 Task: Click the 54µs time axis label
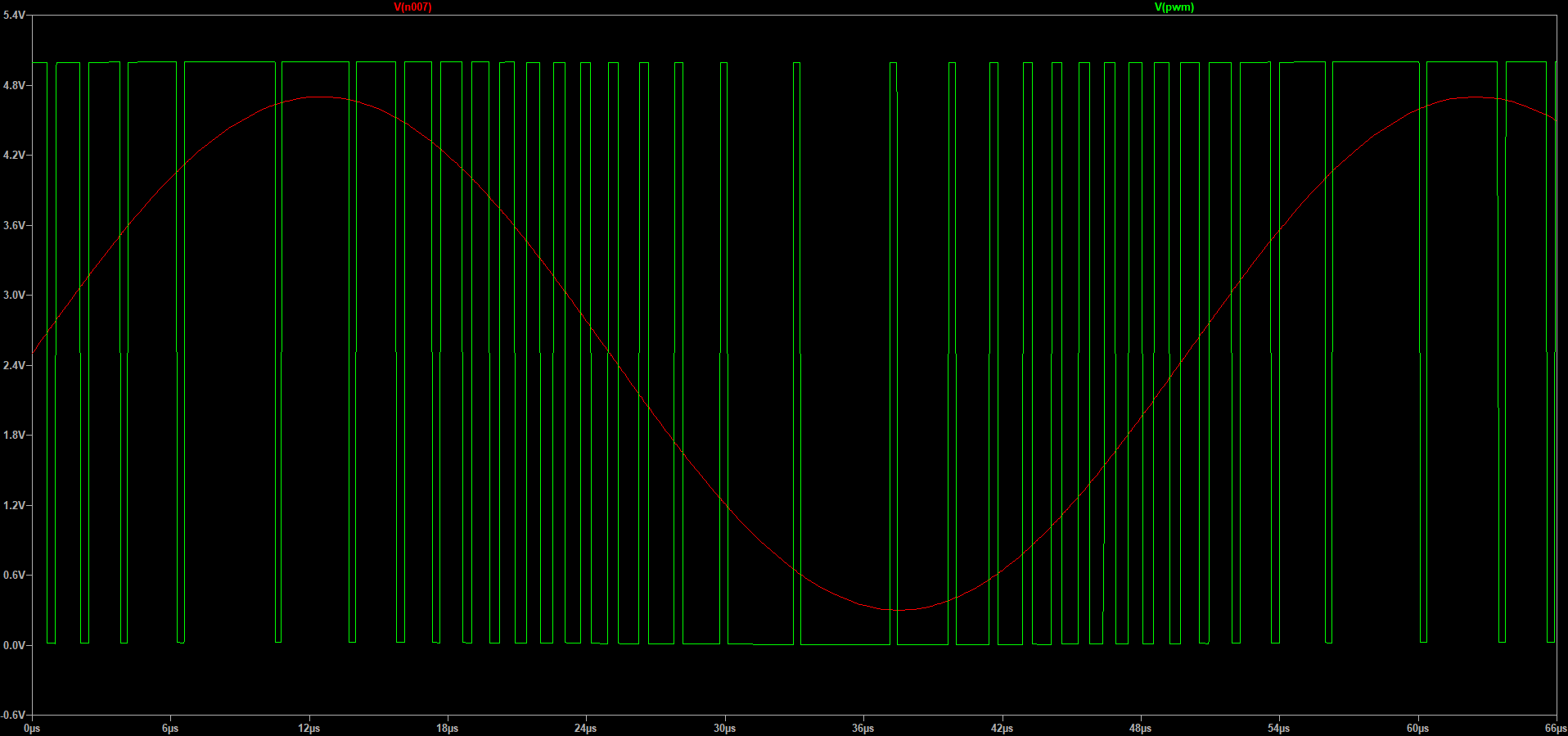1279,728
